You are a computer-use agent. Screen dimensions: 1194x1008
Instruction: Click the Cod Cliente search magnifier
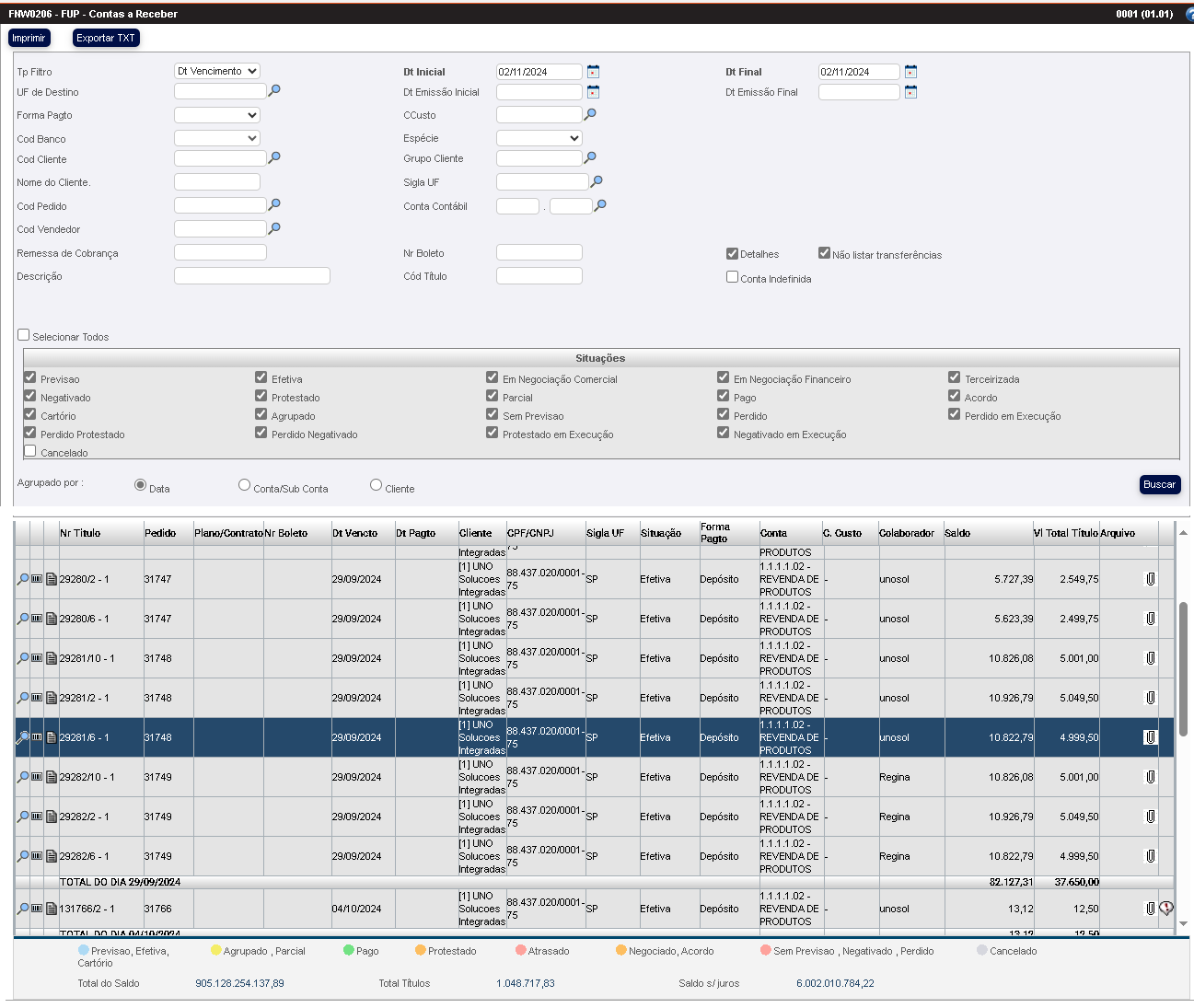pyautogui.click(x=274, y=158)
